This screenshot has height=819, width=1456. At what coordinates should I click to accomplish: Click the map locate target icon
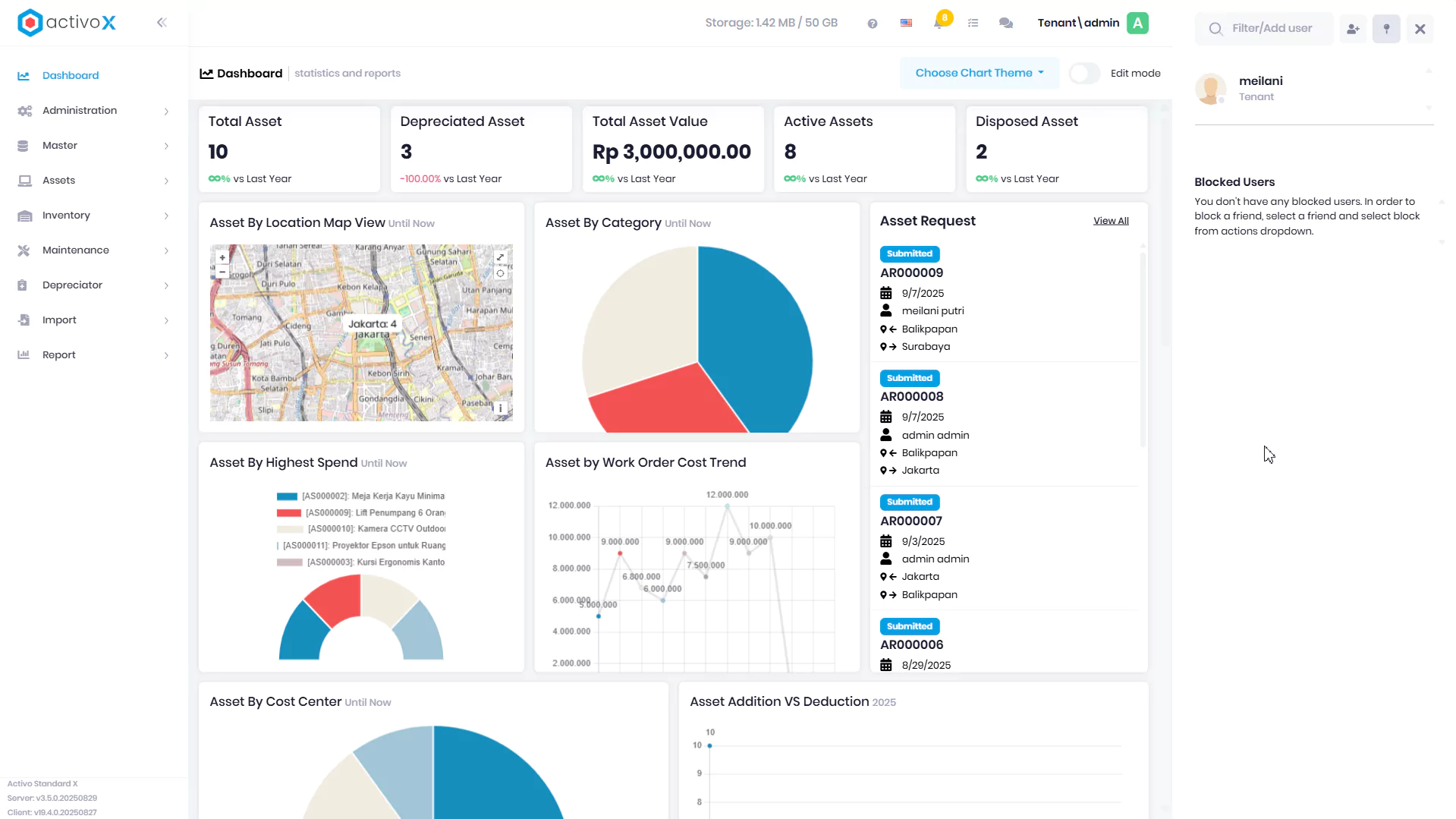click(x=501, y=273)
